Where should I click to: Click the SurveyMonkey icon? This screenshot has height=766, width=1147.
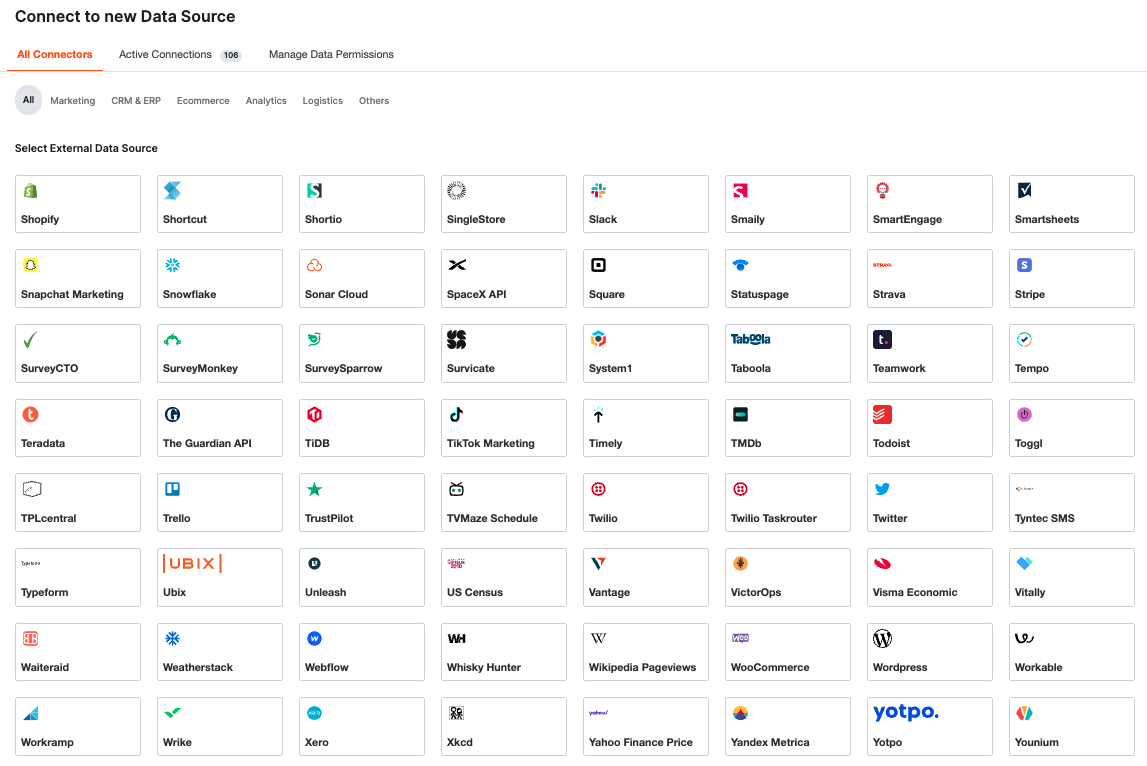[x=172, y=339]
